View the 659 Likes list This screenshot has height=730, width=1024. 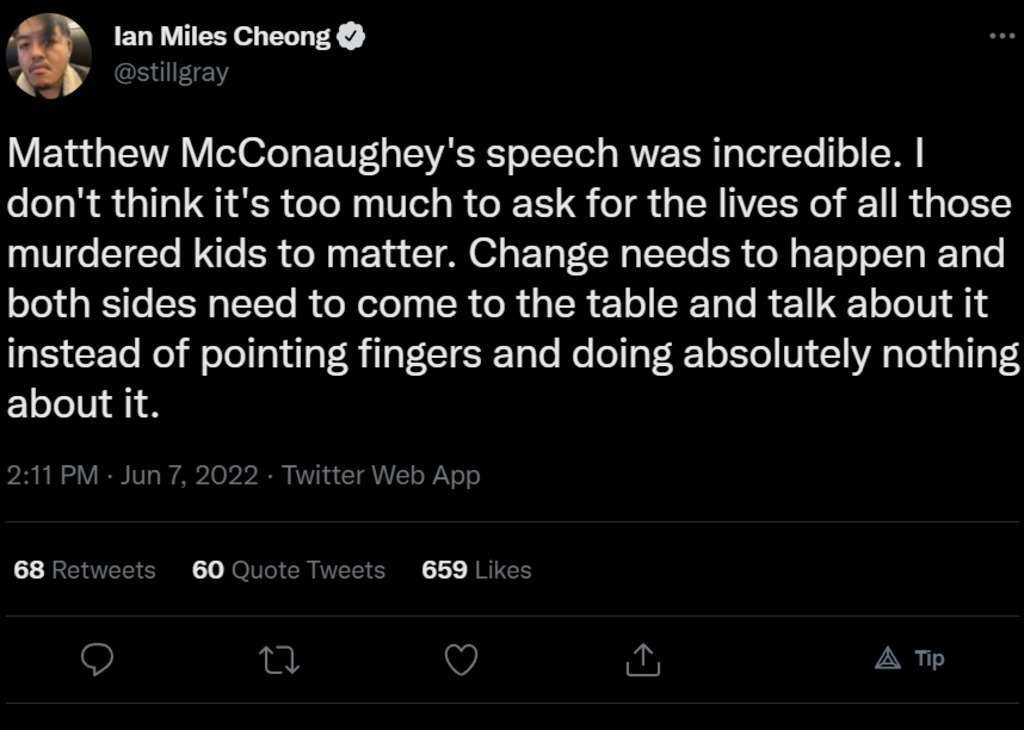476,570
